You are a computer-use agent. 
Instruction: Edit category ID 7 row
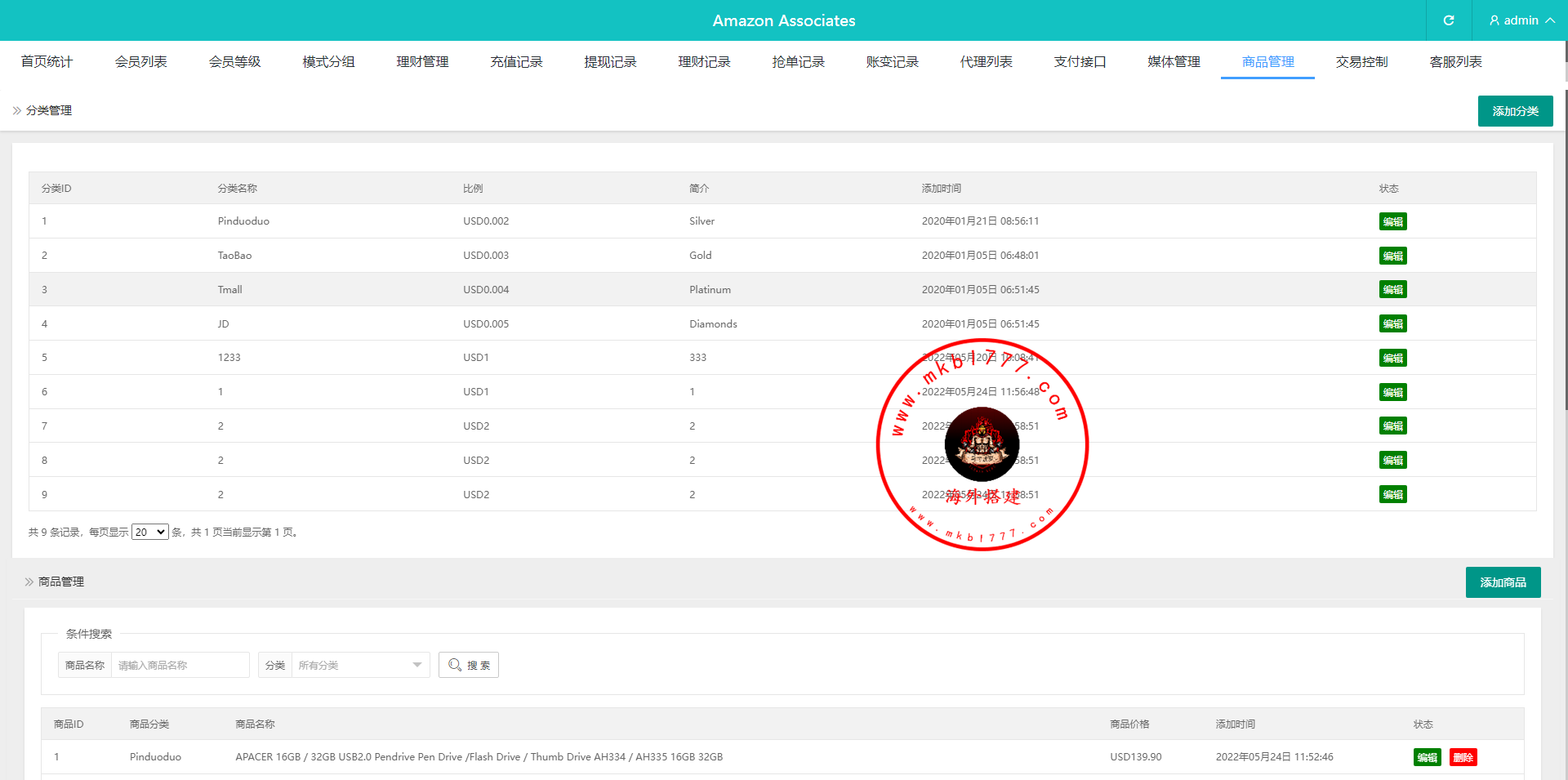(1392, 426)
